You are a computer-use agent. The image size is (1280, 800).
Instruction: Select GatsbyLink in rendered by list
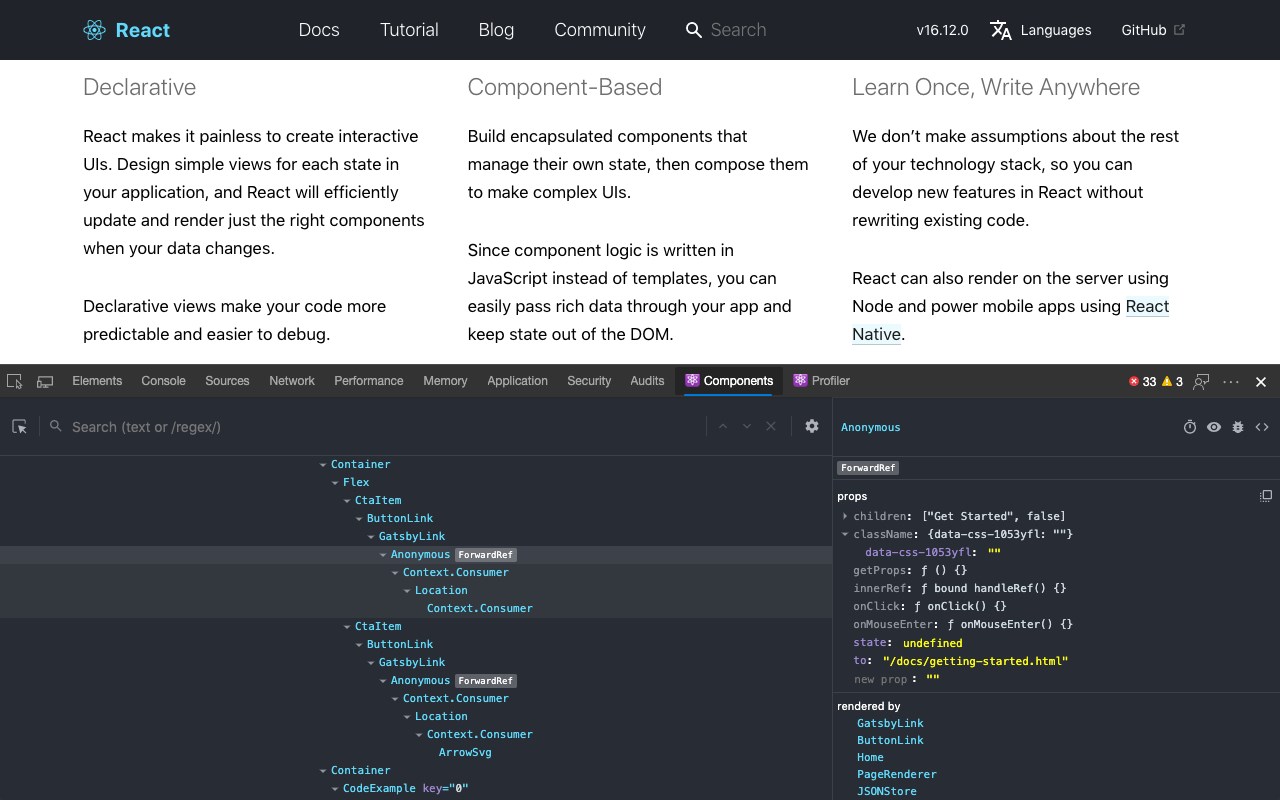click(890, 723)
